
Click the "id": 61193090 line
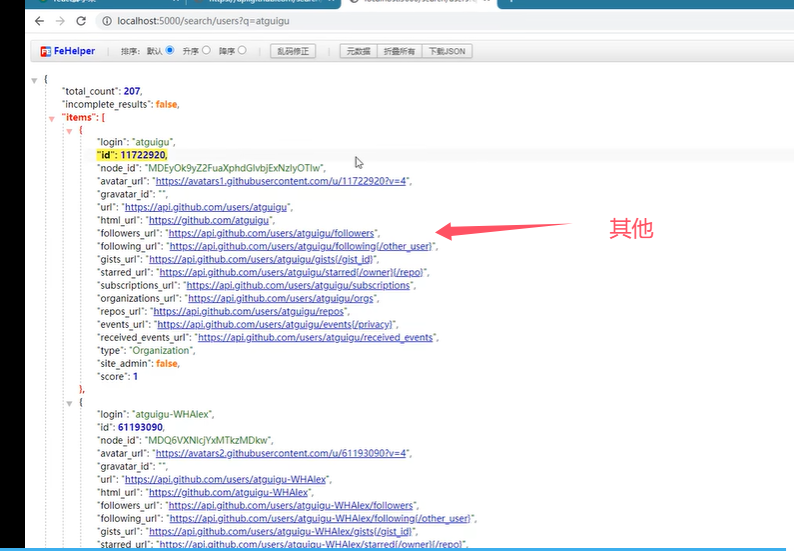[x=131, y=427]
